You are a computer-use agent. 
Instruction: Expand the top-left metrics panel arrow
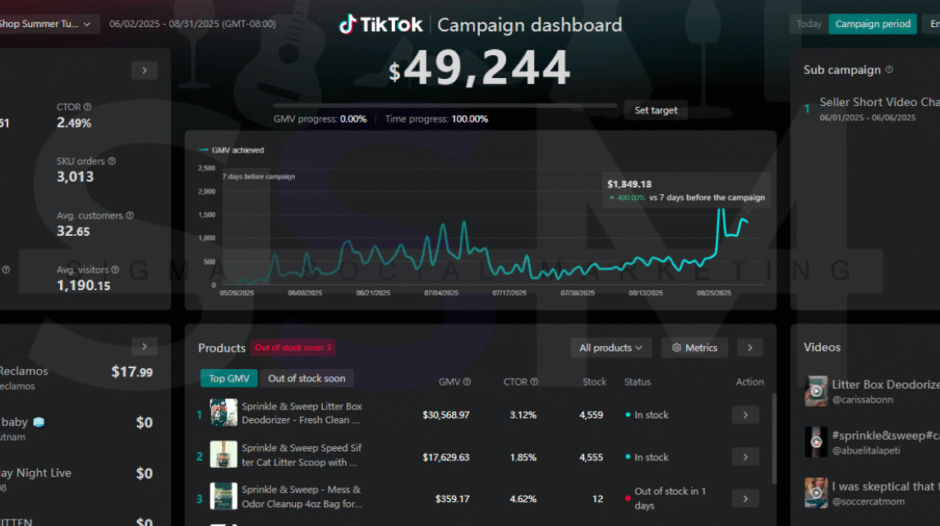tap(144, 71)
